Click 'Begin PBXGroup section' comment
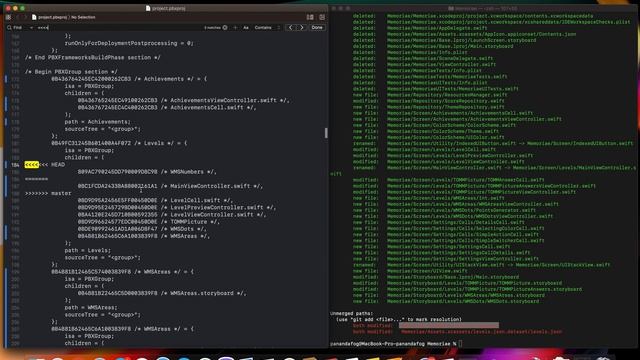 pos(71,72)
